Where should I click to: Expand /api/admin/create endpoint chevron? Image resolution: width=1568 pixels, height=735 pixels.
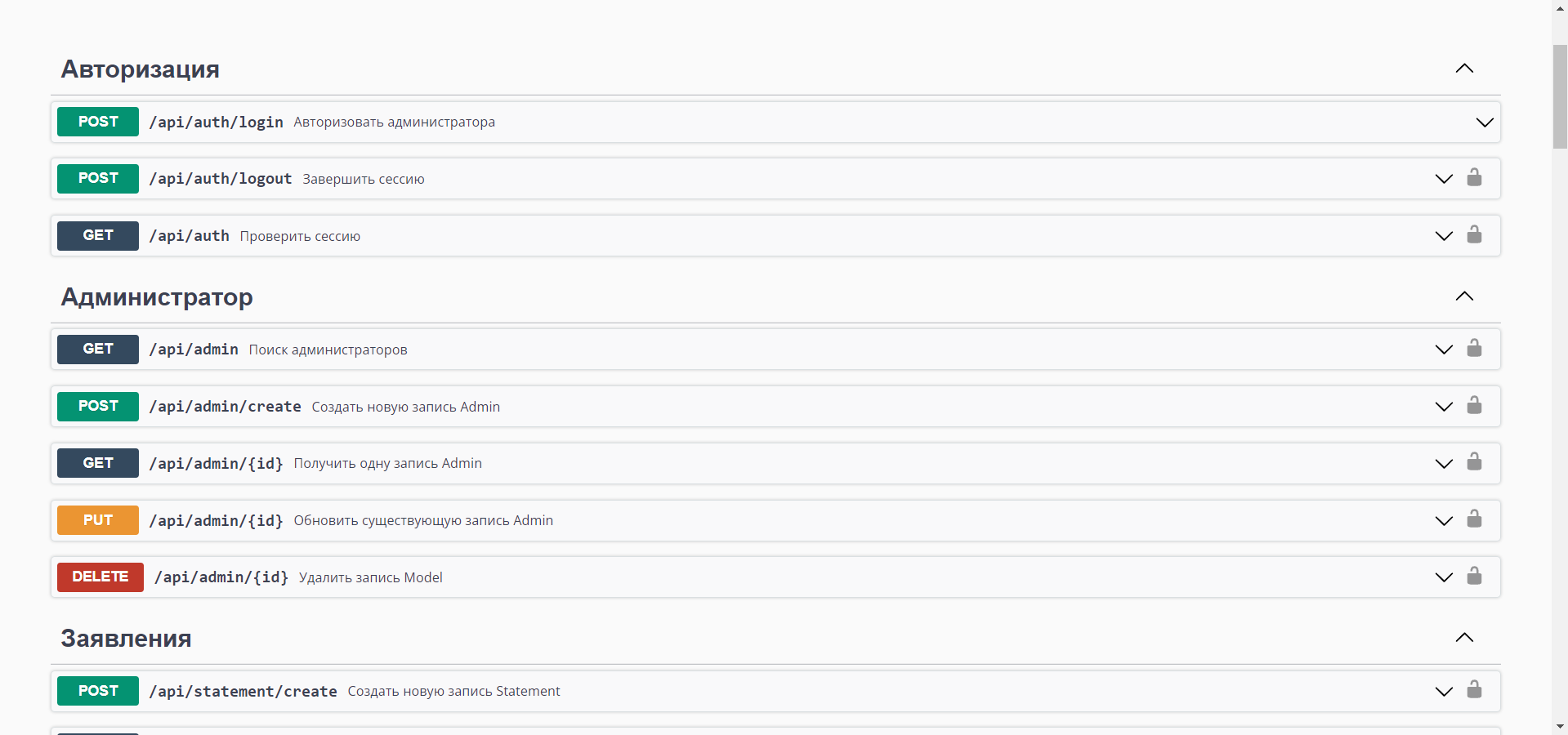pos(1444,407)
